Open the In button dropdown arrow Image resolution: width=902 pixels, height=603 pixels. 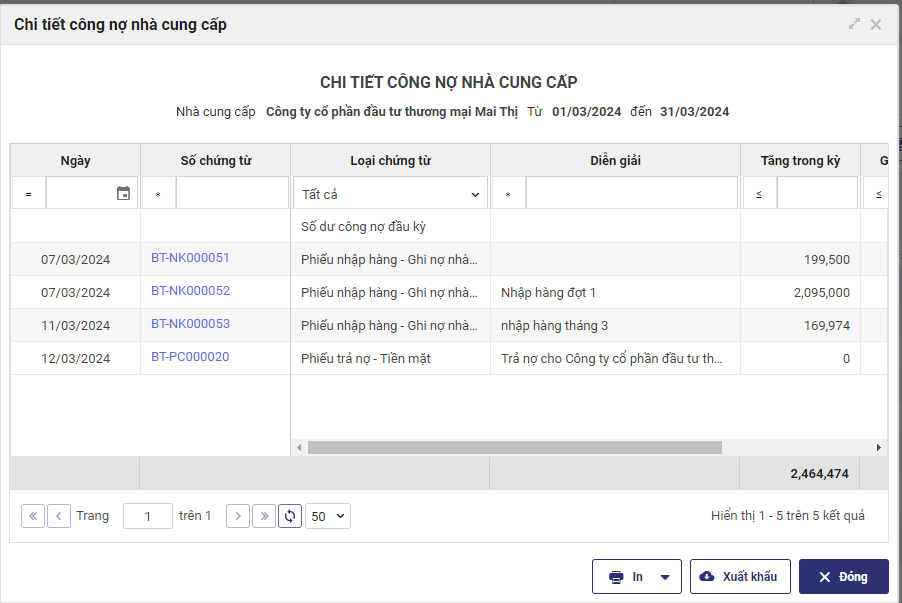point(665,577)
